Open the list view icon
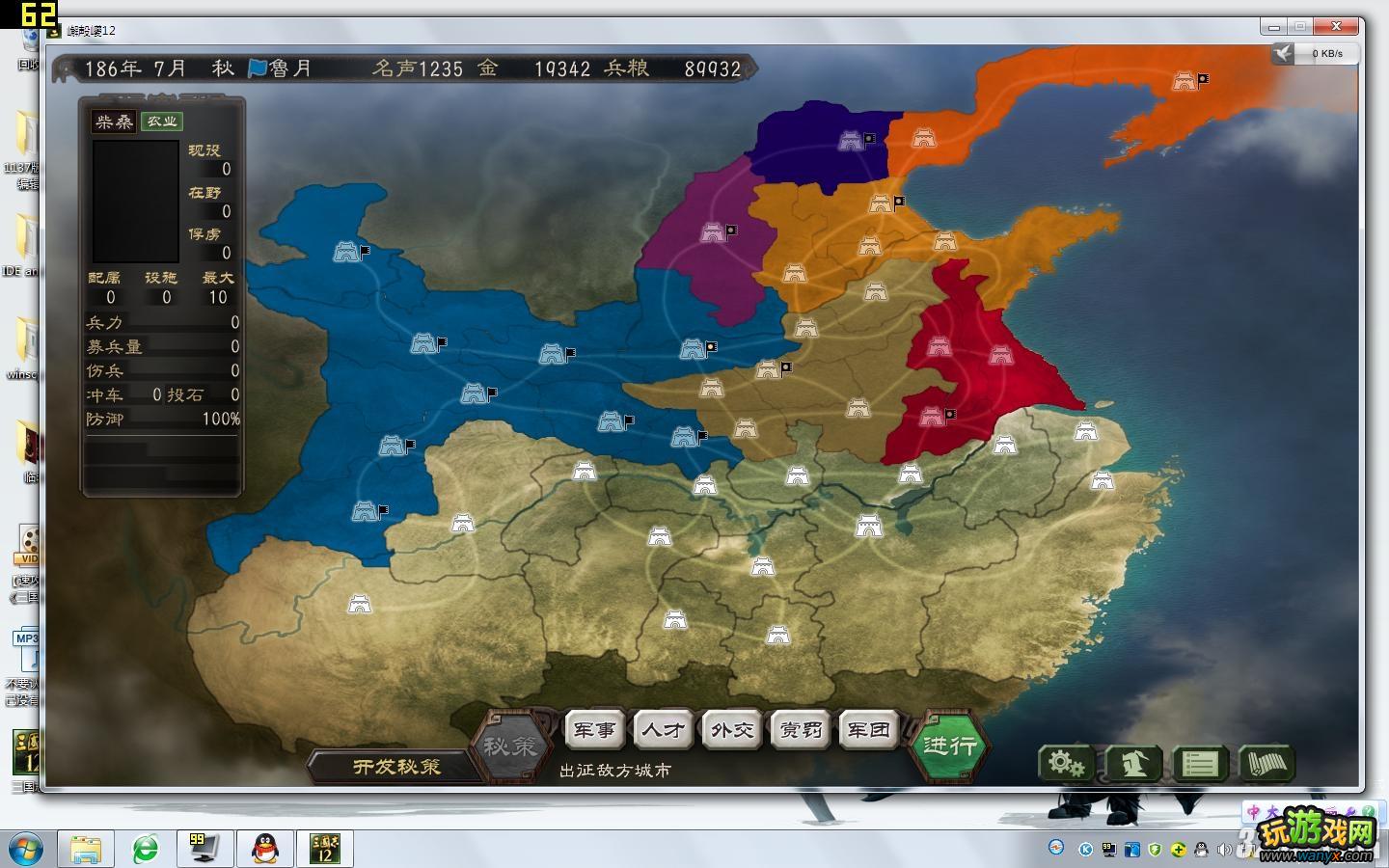This screenshot has width=1389, height=868. pyautogui.click(x=1200, y=763)
